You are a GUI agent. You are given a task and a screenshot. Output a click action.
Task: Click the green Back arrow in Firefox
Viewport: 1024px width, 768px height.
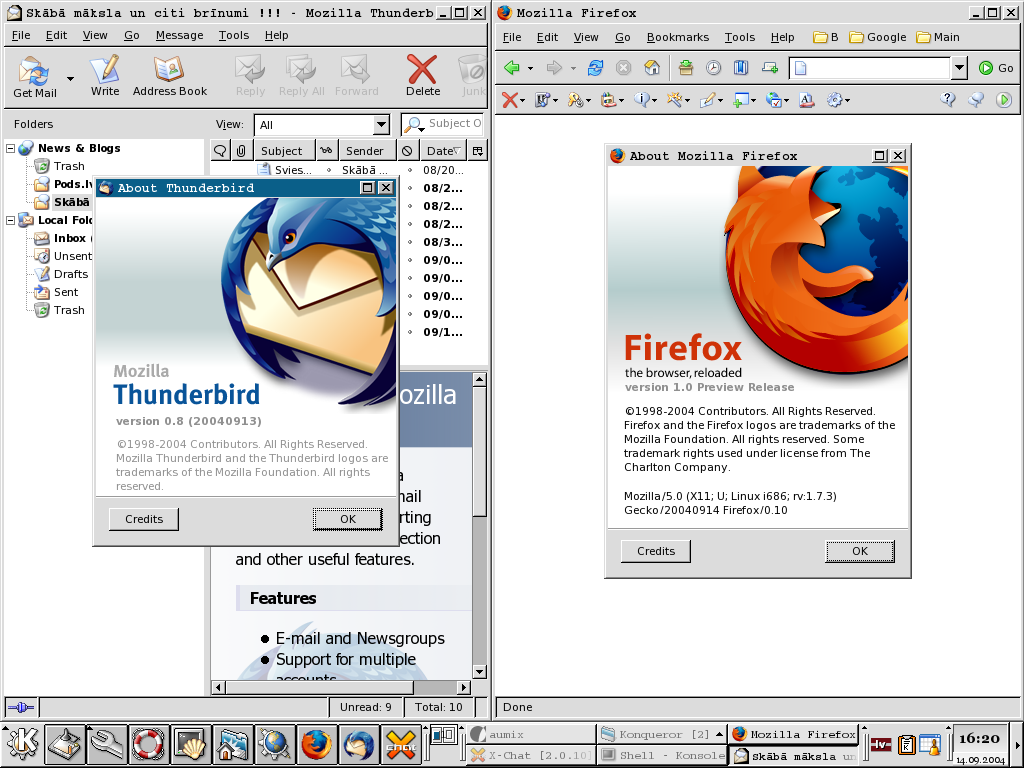[512, 68]
